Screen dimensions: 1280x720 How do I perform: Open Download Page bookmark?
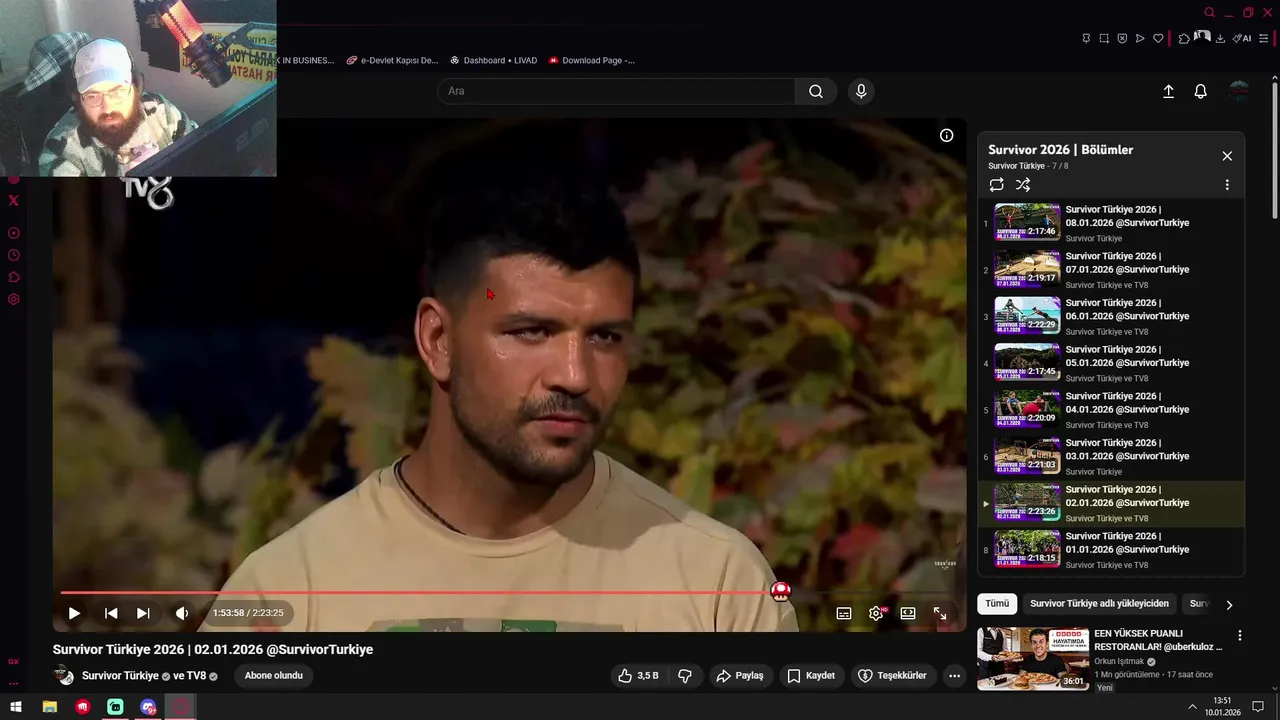[x=592, y=60]
